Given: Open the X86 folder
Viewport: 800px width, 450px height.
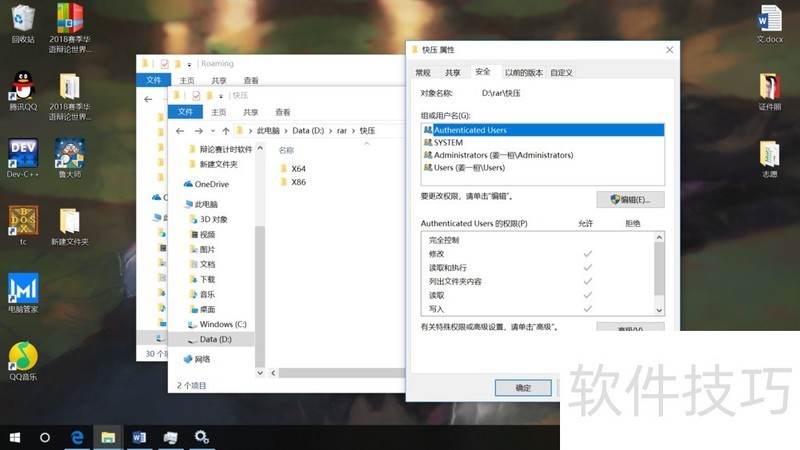Looking at the screenshot, I should tap(297, 183).
